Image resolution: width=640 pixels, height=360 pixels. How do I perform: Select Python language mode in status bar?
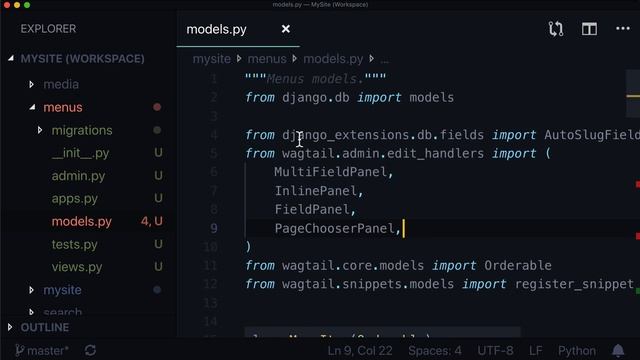[577, 351]
